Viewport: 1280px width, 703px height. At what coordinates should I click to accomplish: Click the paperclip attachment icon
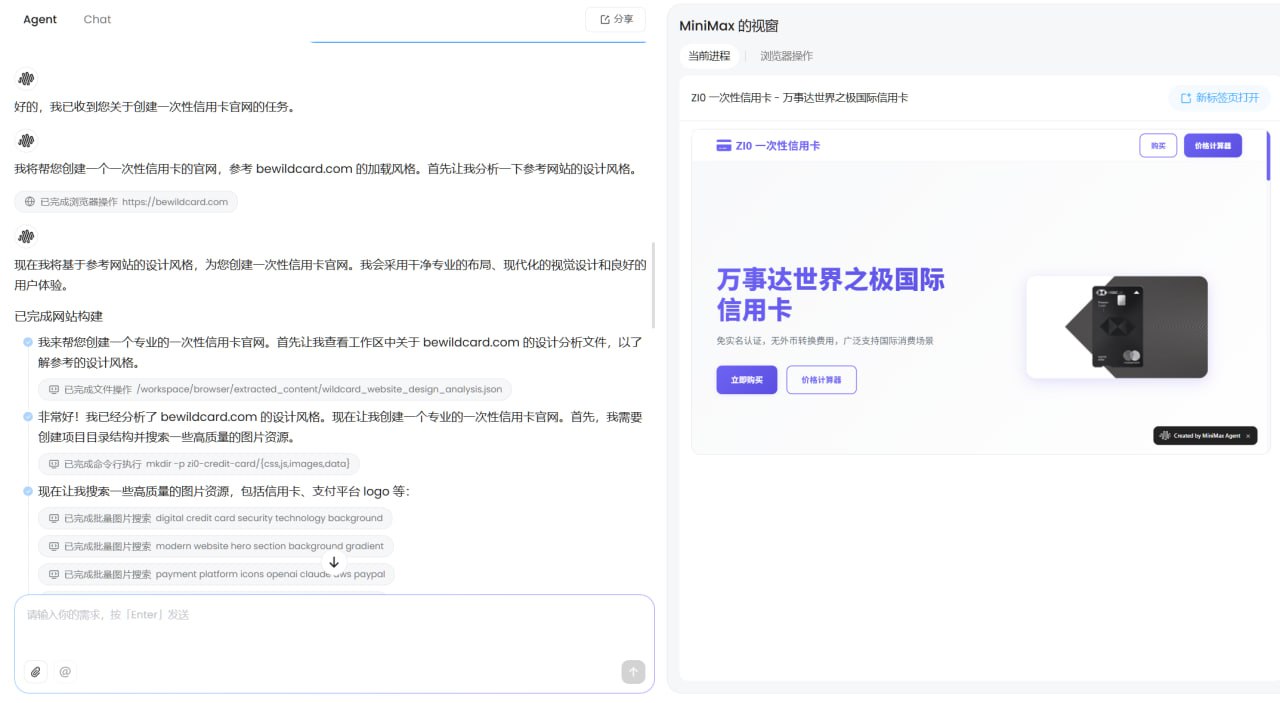[x=36, y=672]
